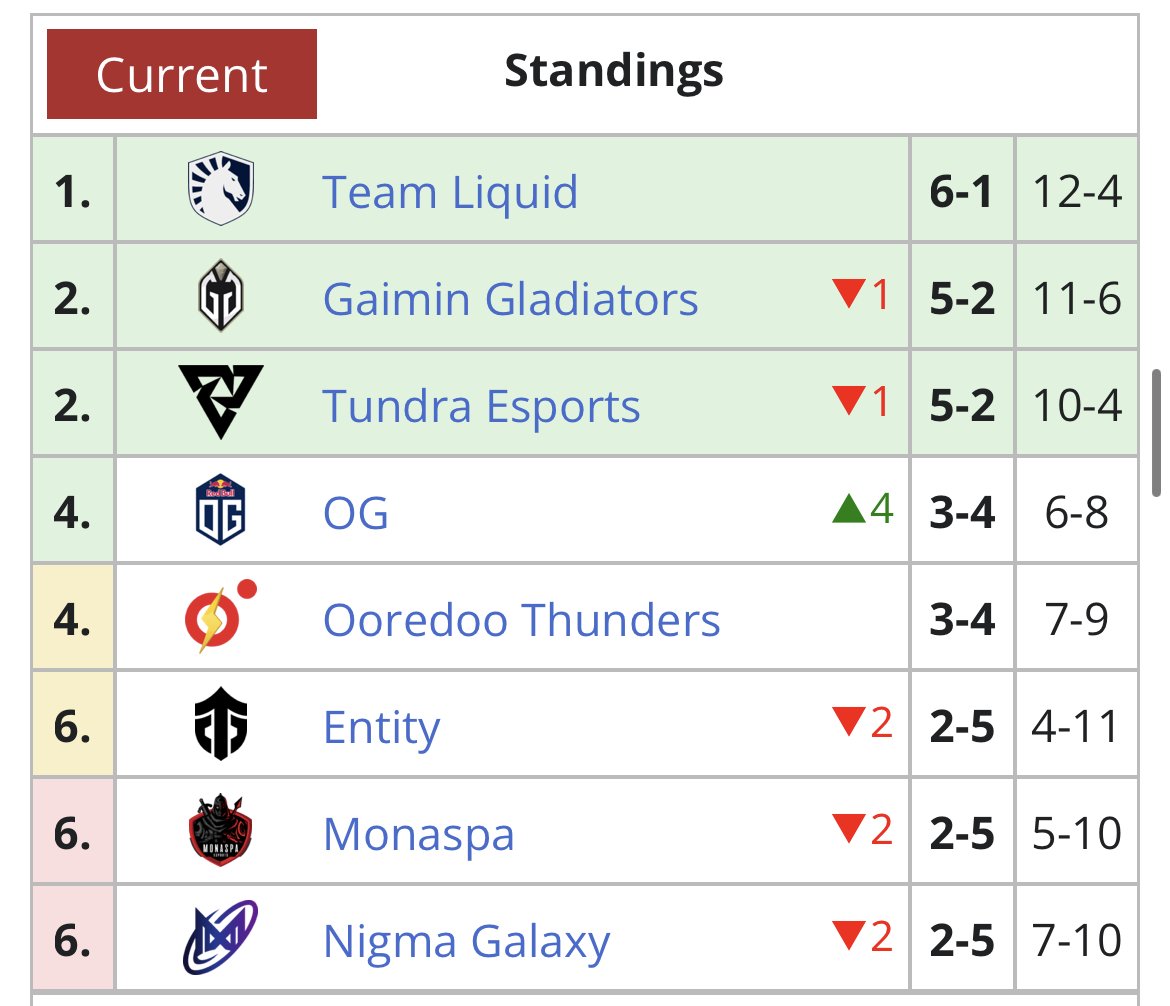Click the Tundra Esports triangle logo
The image size is (1170, 1006).
tap(221, 402)
